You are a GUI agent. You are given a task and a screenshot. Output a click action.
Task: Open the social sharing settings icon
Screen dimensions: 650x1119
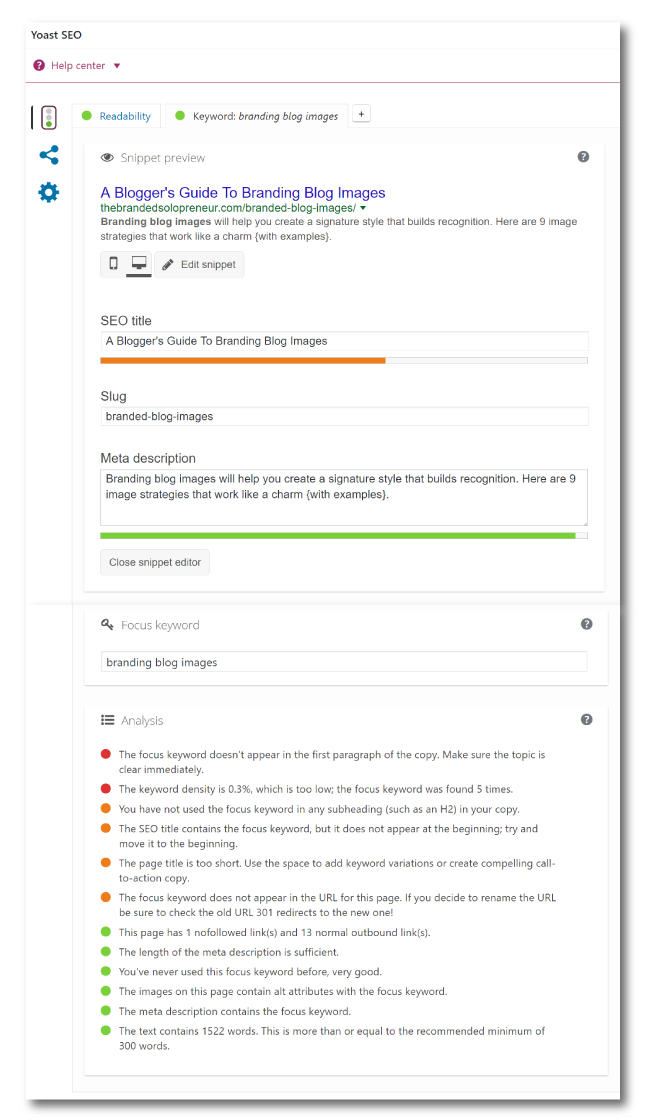pyautogui.click(x=48, y=155)
